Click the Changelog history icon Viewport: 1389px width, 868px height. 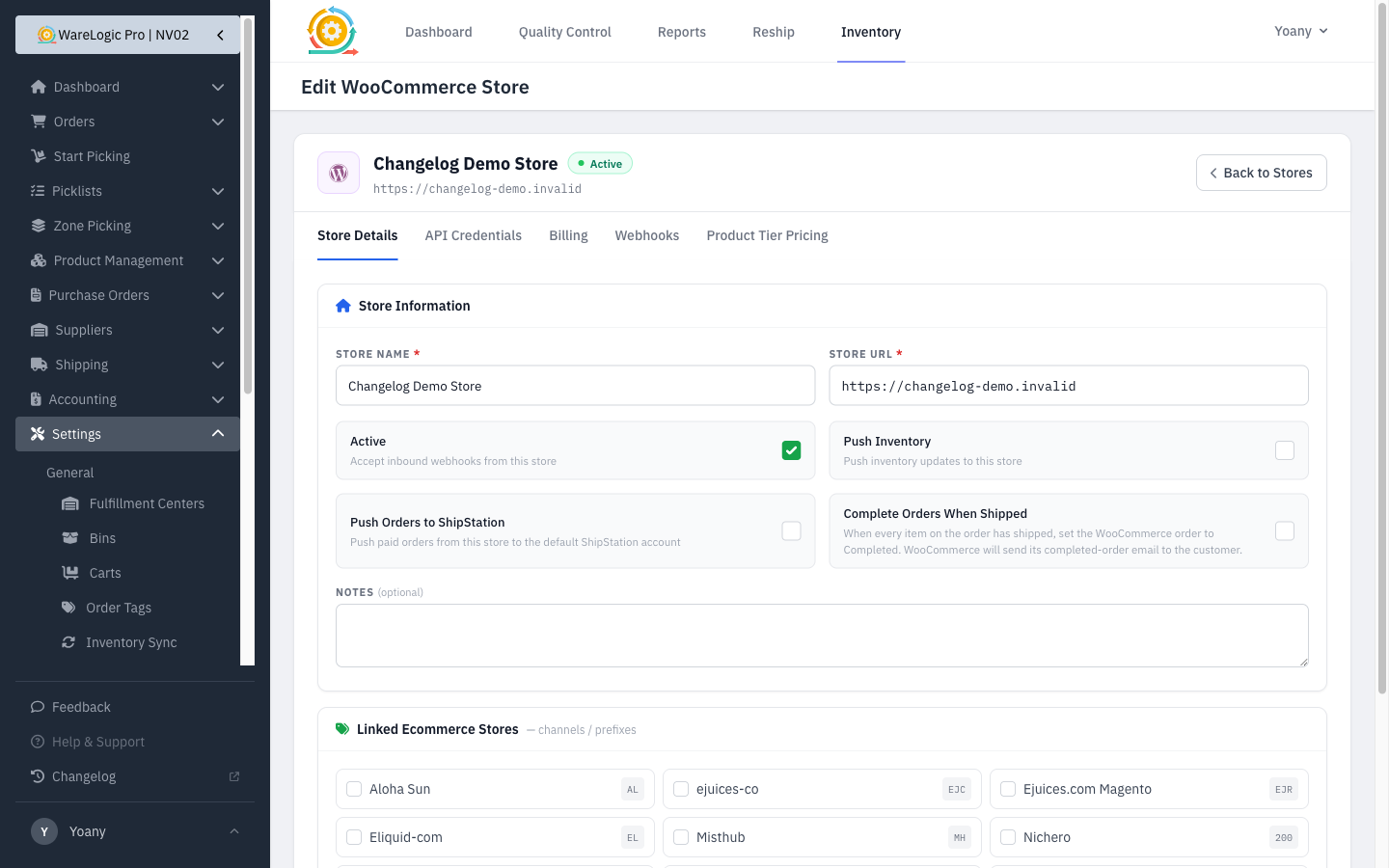click(38, 776)
